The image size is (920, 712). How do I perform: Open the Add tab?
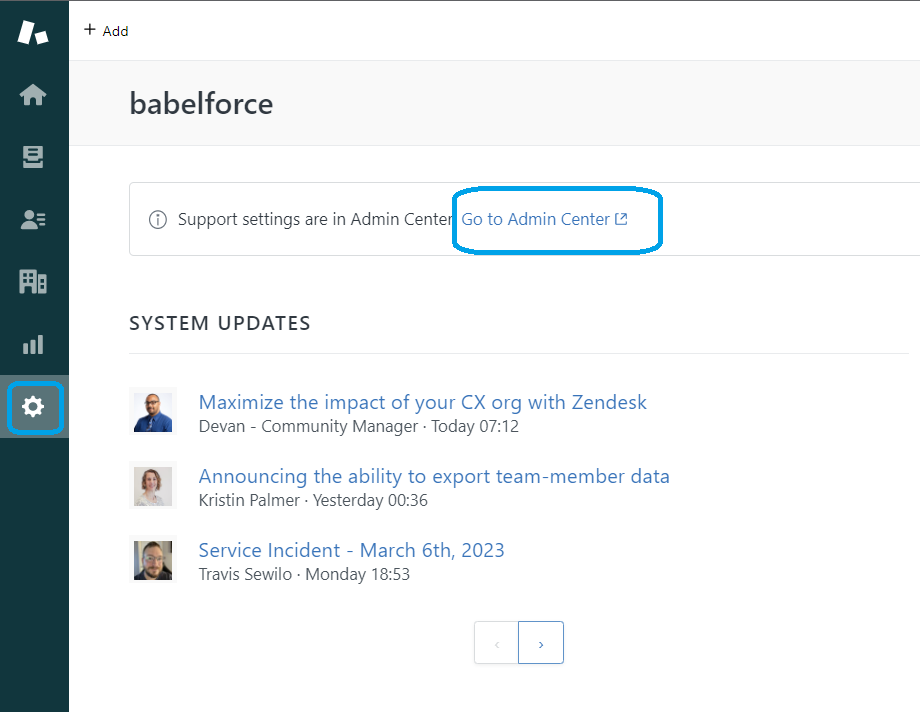pos(106,31)
